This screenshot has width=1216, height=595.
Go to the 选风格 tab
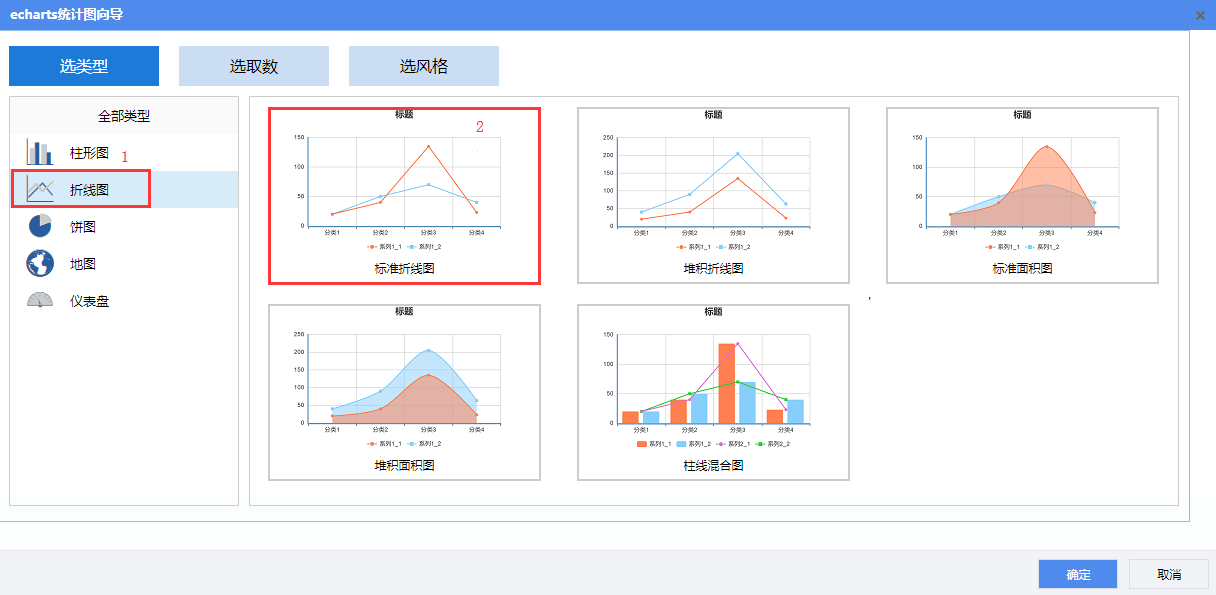coord(424,66)
